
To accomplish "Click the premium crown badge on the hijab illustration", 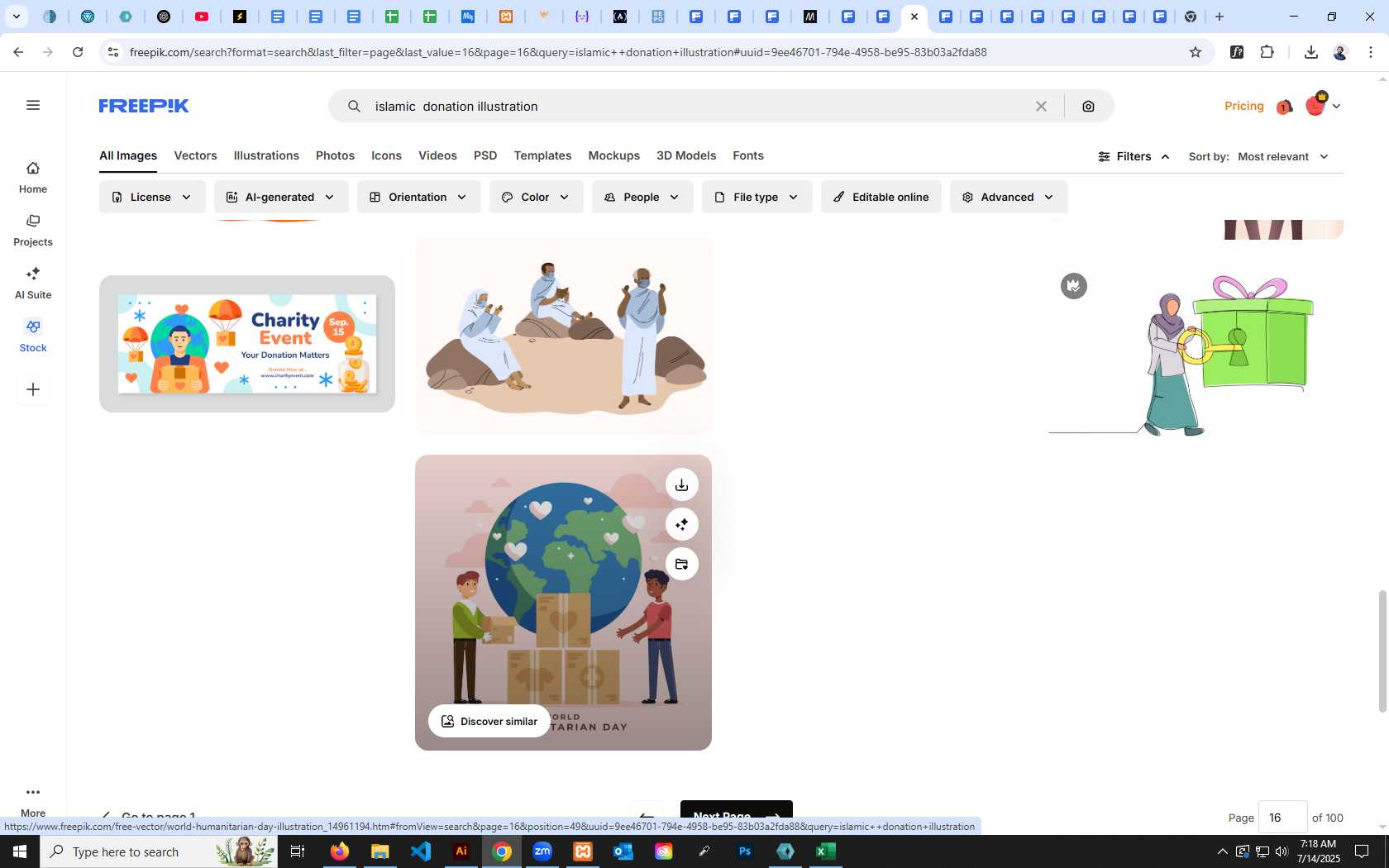I will click(1074, 286).
